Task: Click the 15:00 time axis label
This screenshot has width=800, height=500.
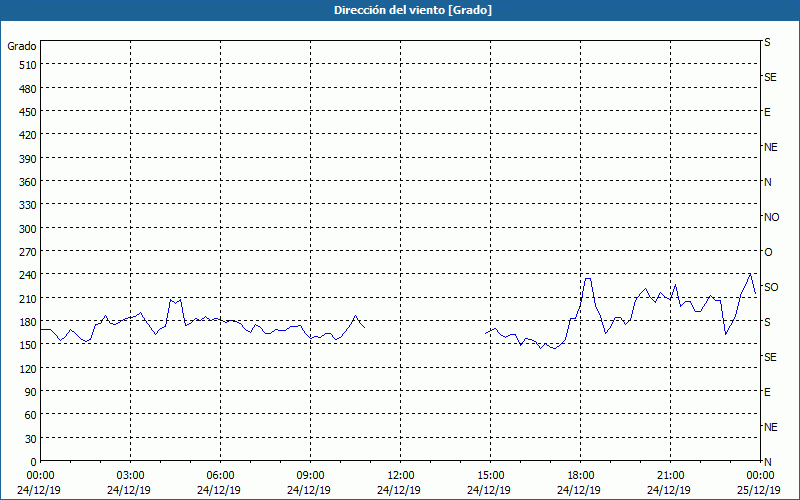Action: click(490, 476)
